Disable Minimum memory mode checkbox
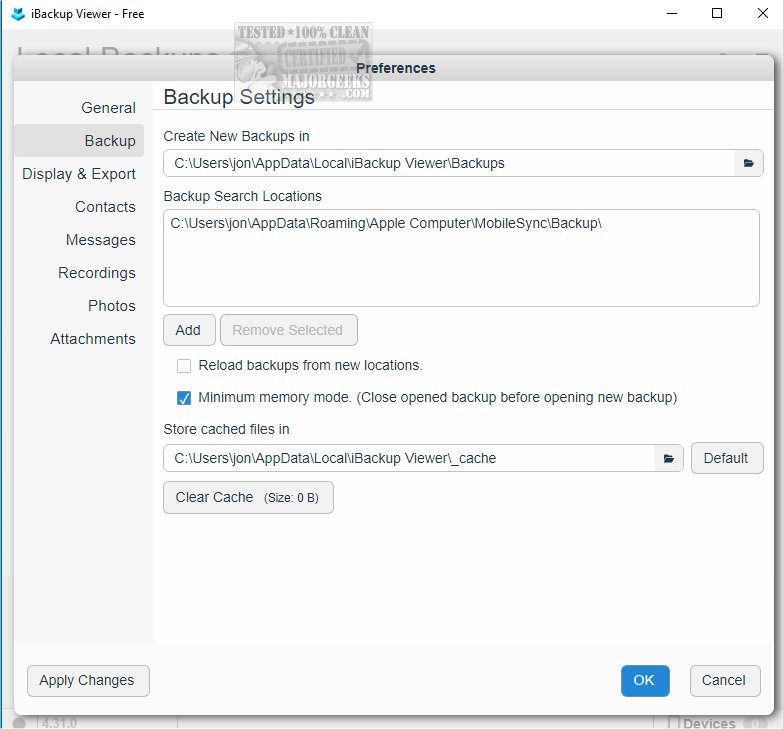The image size is (783, 729). pos(184,398)
